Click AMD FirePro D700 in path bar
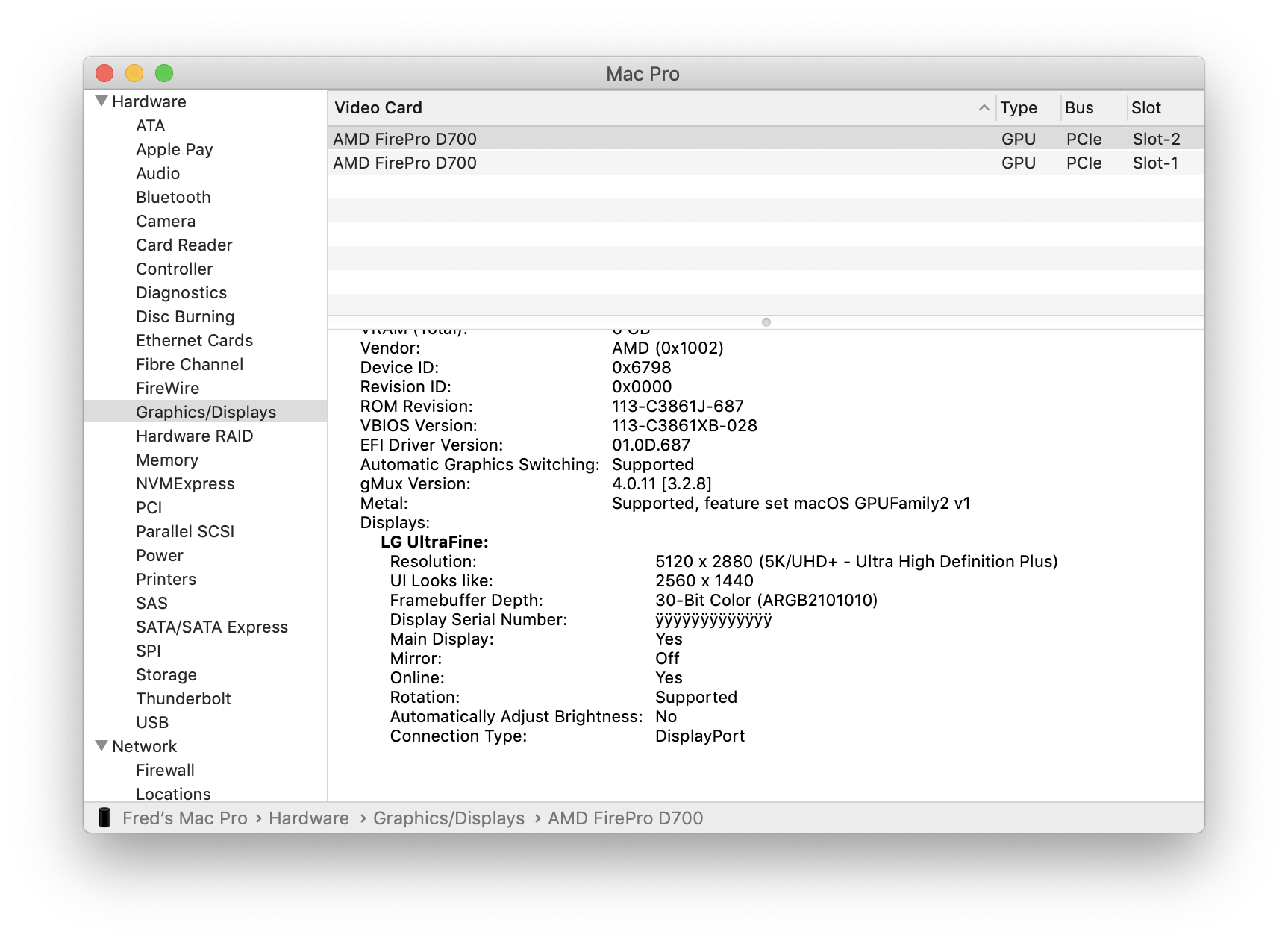 point(625,818)
